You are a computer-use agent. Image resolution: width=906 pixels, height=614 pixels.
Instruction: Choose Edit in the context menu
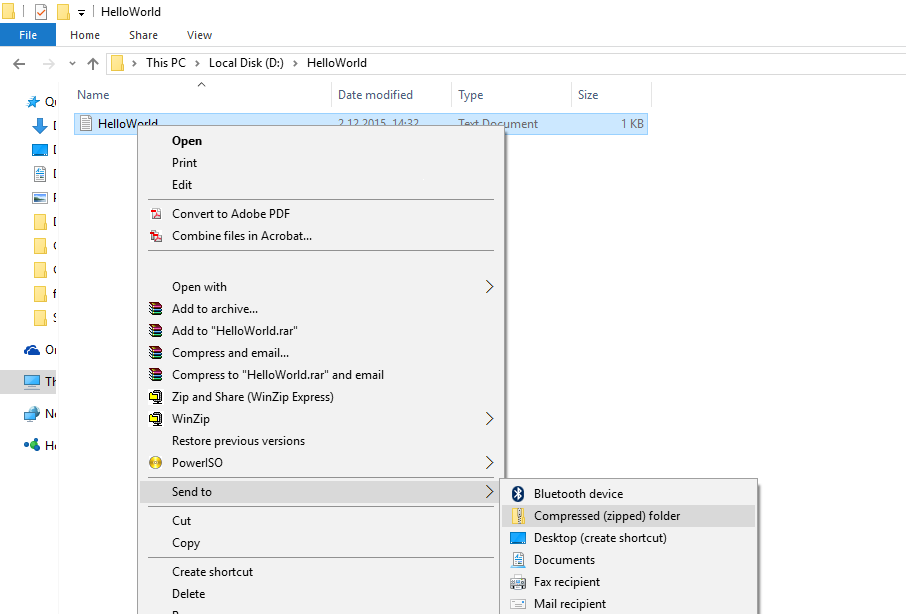(182, 185)
